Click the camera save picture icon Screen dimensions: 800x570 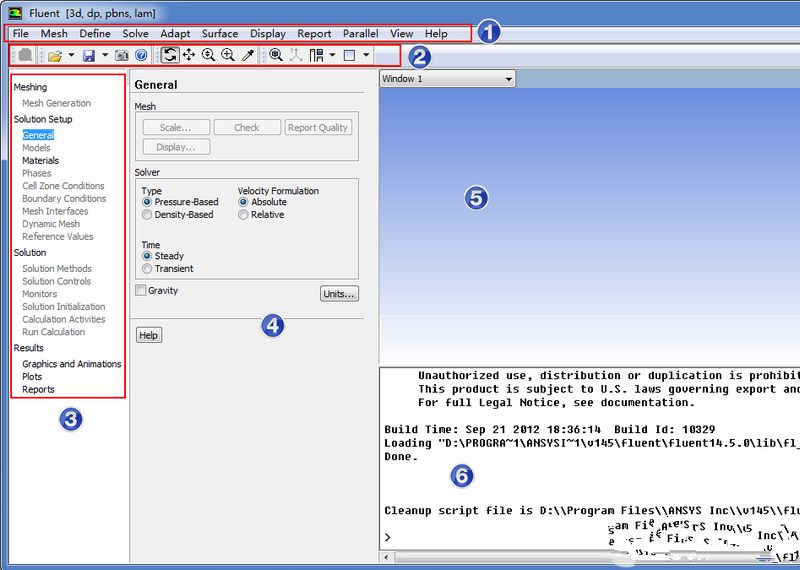(121, 55)
